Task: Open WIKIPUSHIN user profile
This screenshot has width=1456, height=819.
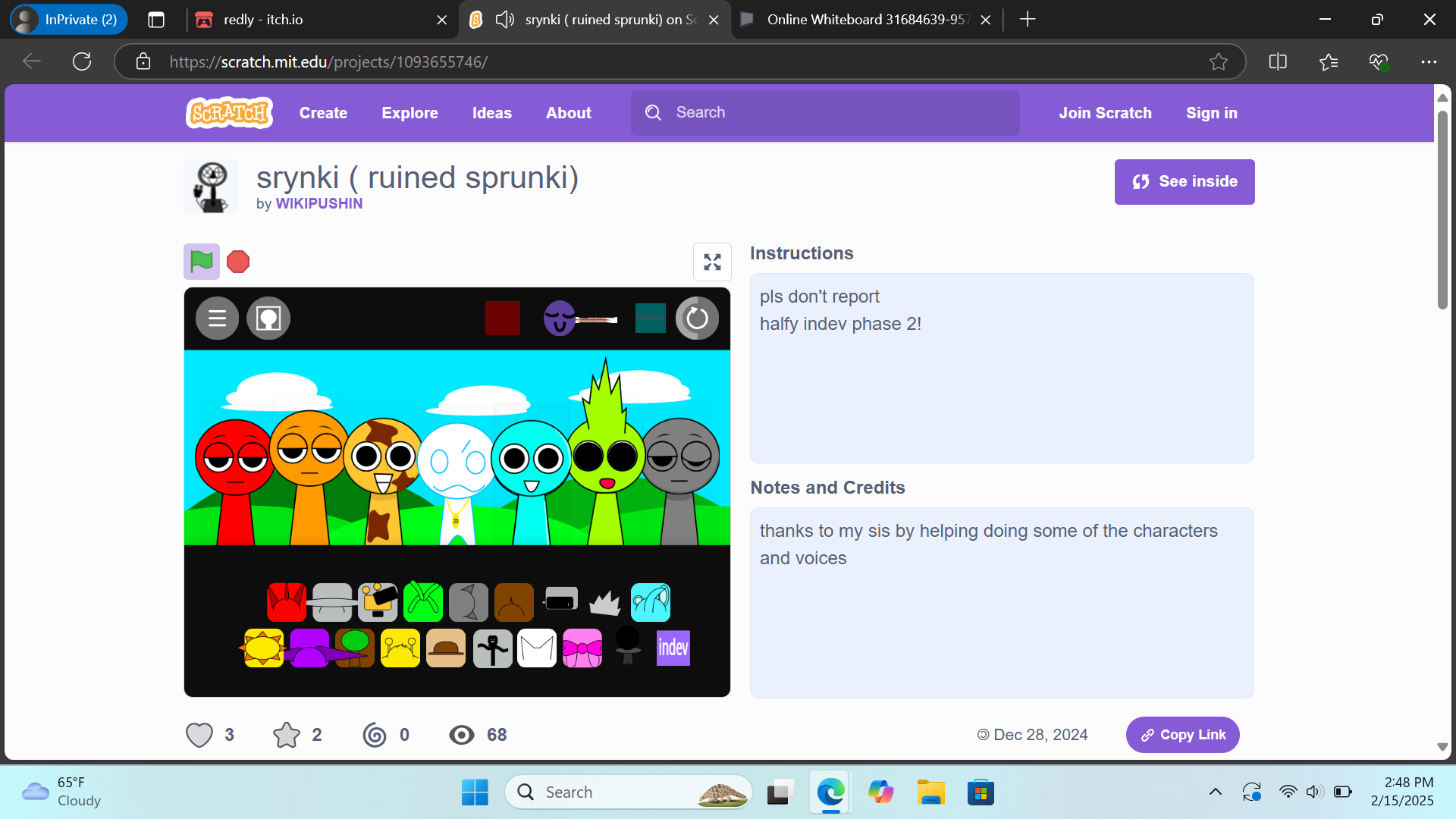Action: click(x=319, y=203)
